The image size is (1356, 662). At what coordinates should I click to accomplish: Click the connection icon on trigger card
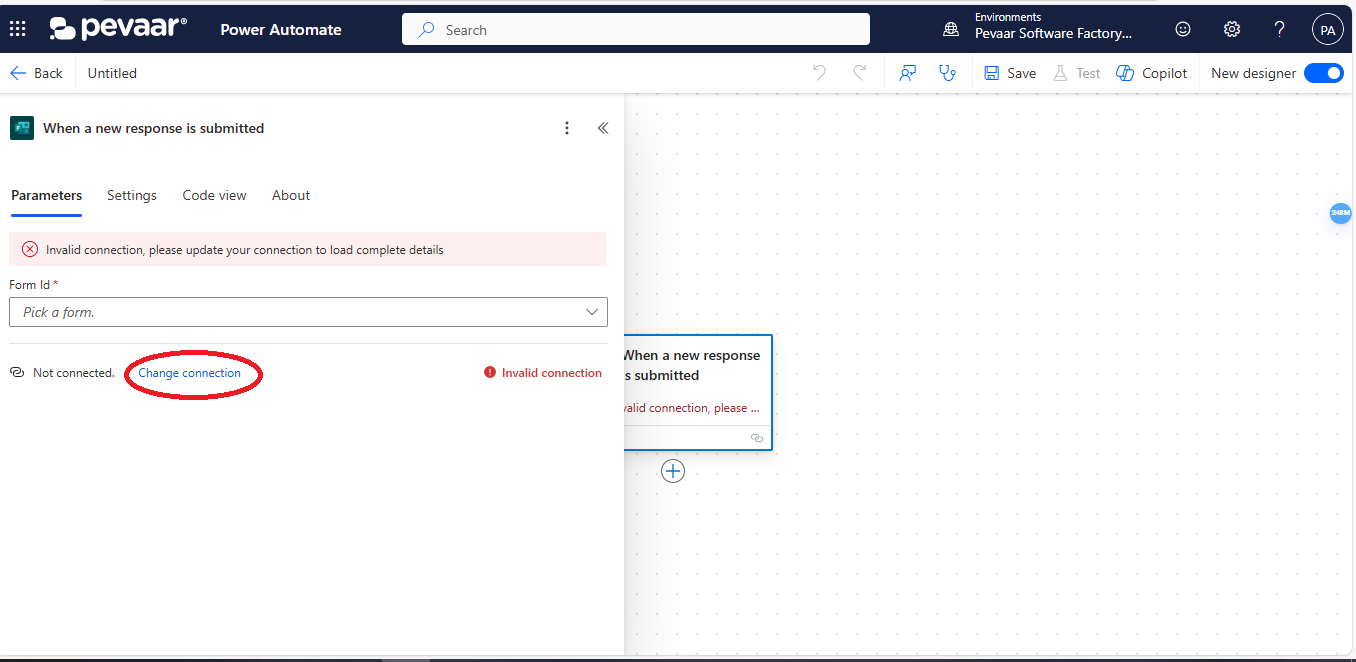[757, 438]
